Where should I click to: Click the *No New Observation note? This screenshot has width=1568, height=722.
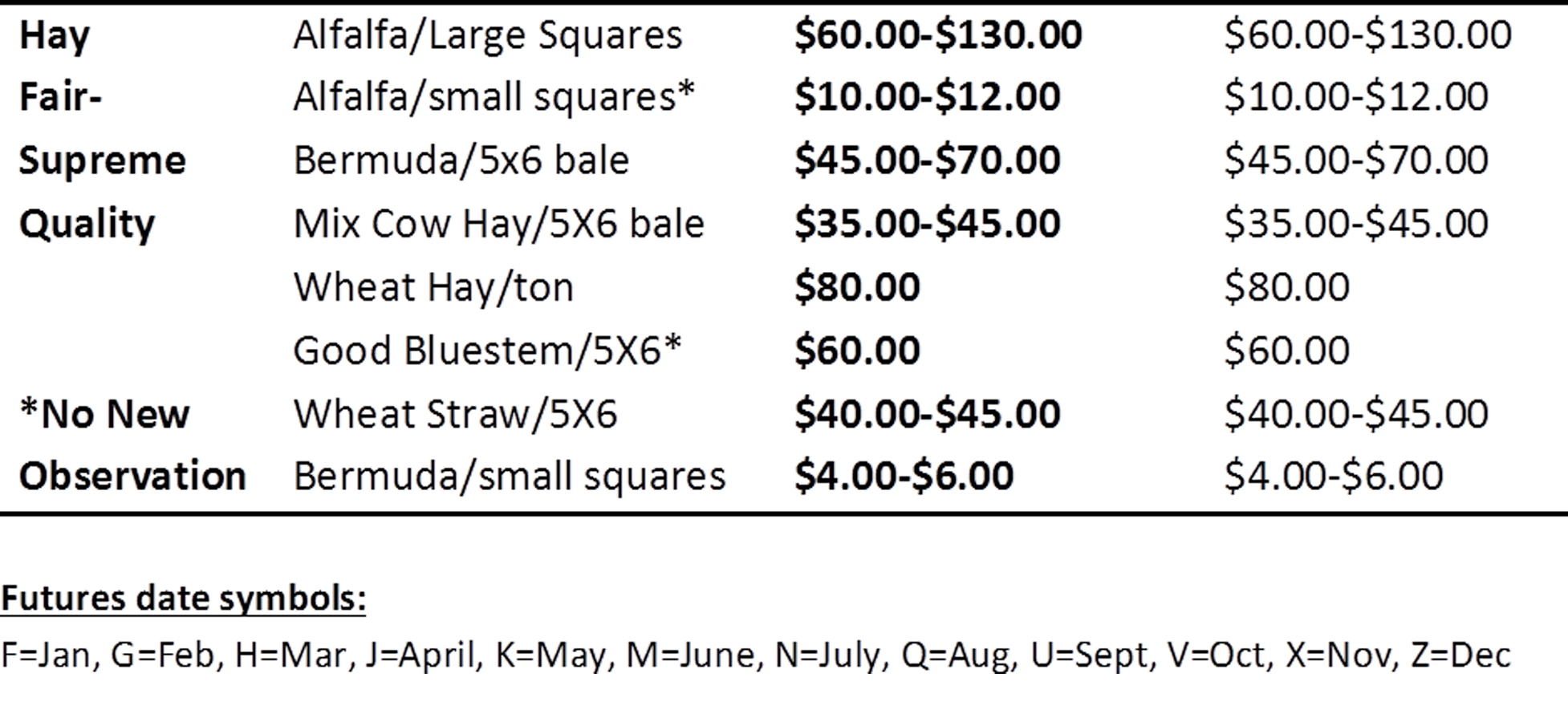132,445
